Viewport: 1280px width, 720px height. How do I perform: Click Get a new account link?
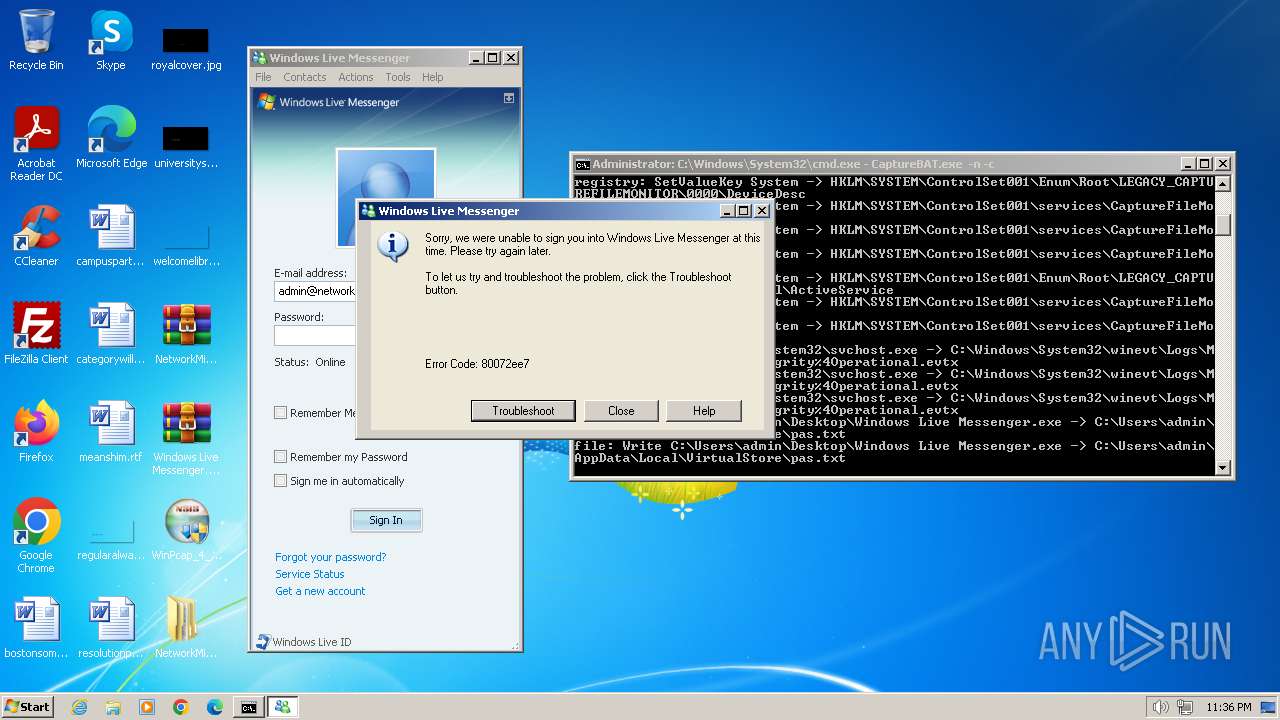(320, 591)
